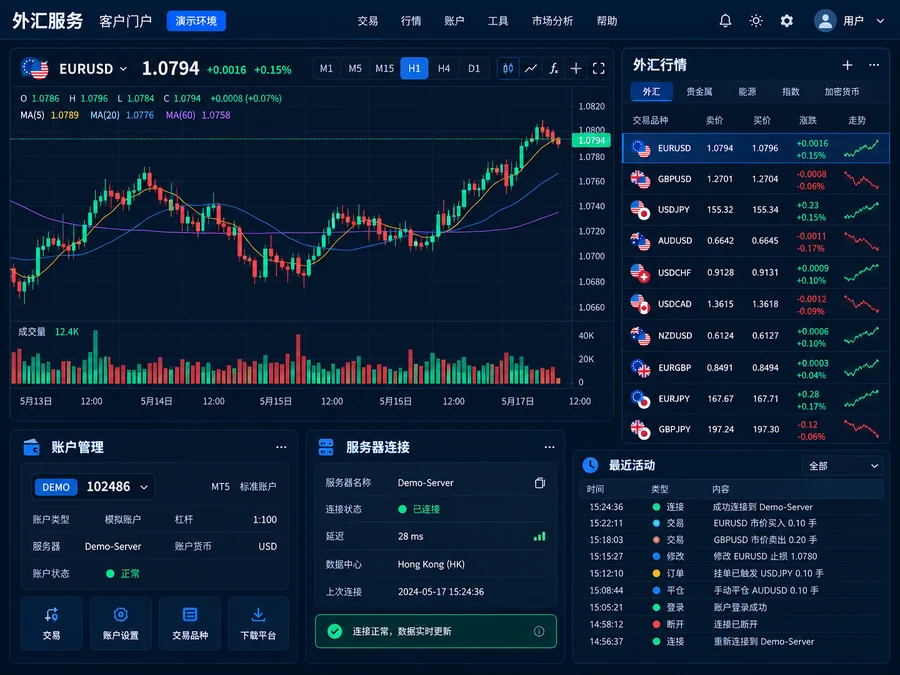
Task: Open the indicators fx icon
Action: (x=553, y=68)
